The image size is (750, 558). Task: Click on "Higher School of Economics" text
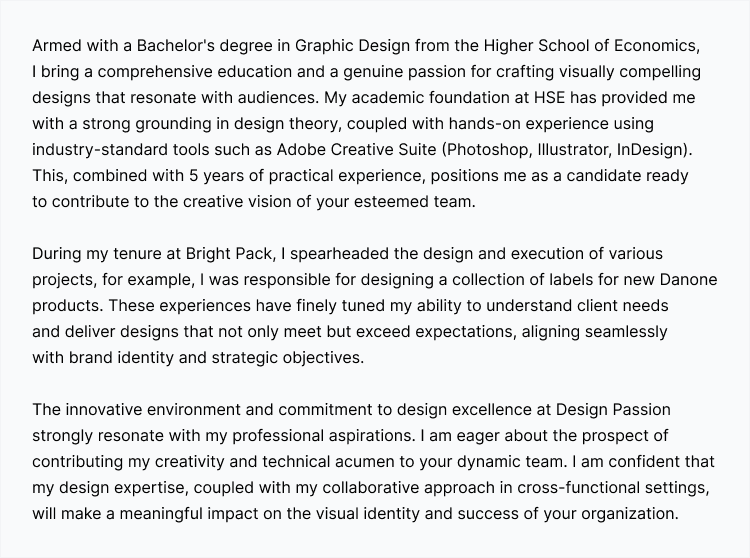click(x=592, y=46)
